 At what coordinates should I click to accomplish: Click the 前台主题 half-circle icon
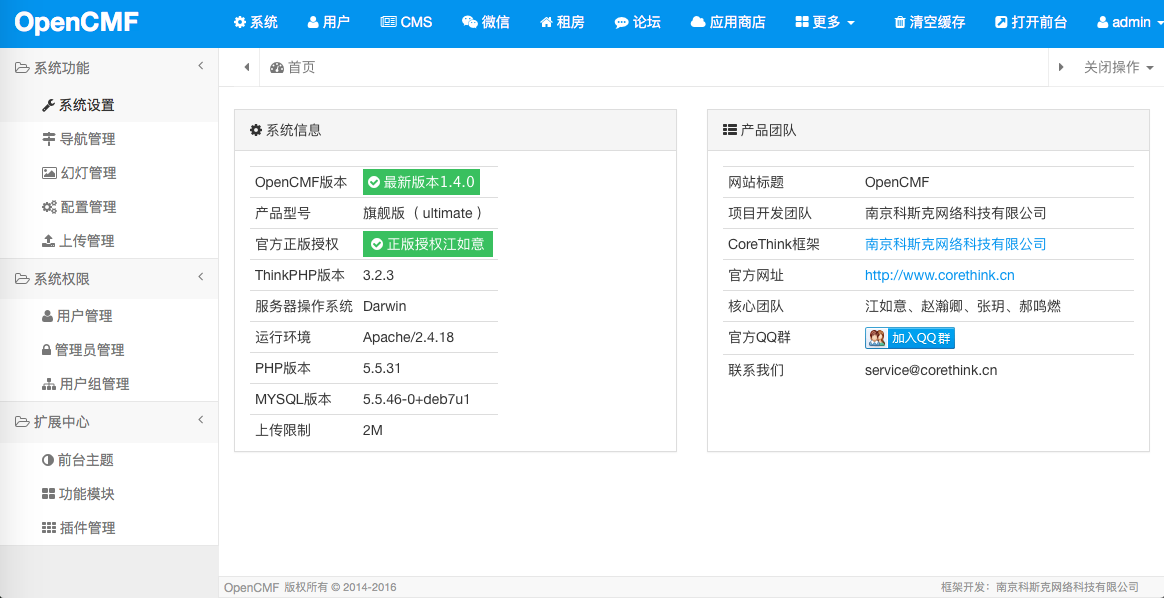pyautogui.click(x=48, y=461)
